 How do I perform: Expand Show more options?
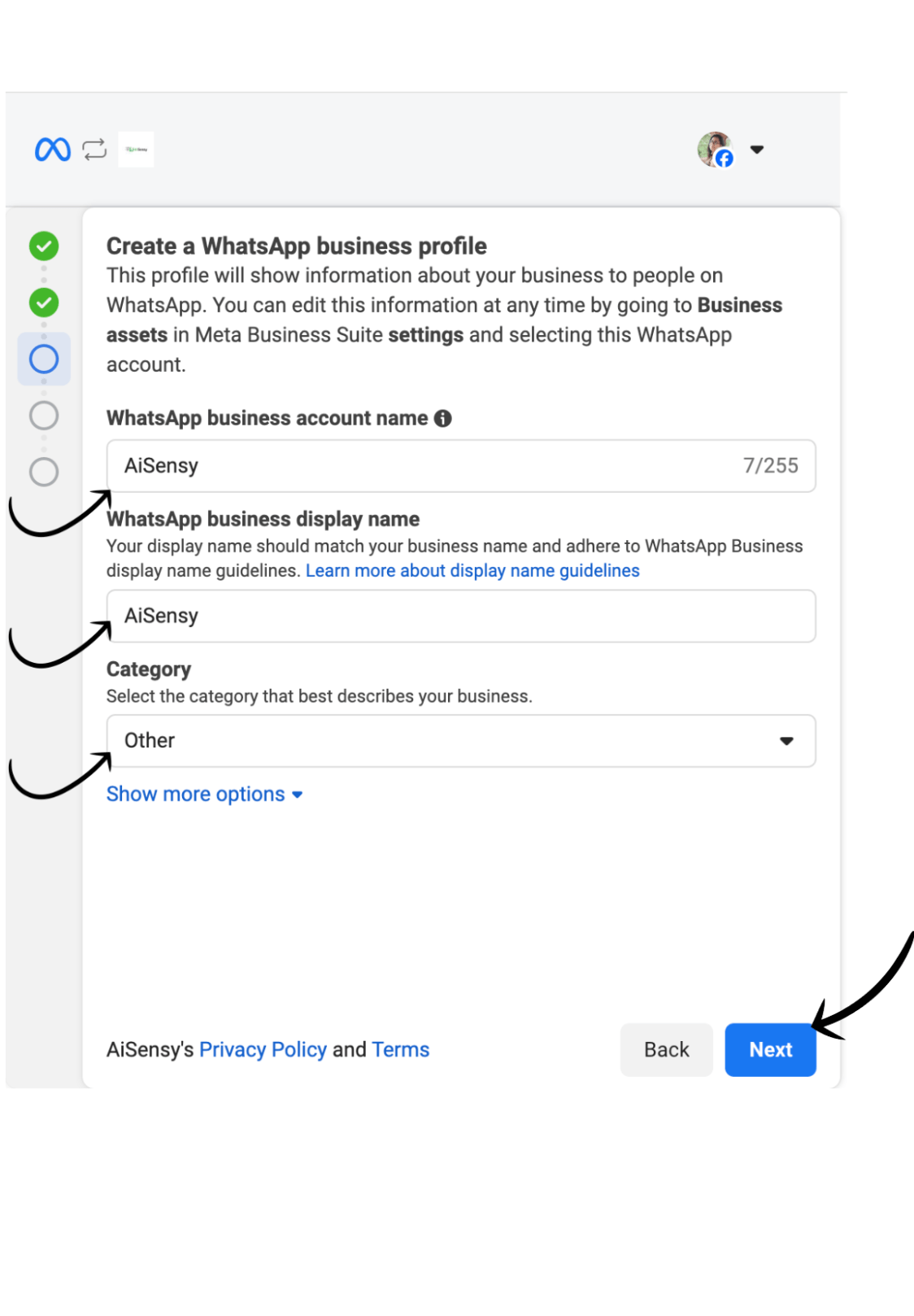click(x=205, y=794)
